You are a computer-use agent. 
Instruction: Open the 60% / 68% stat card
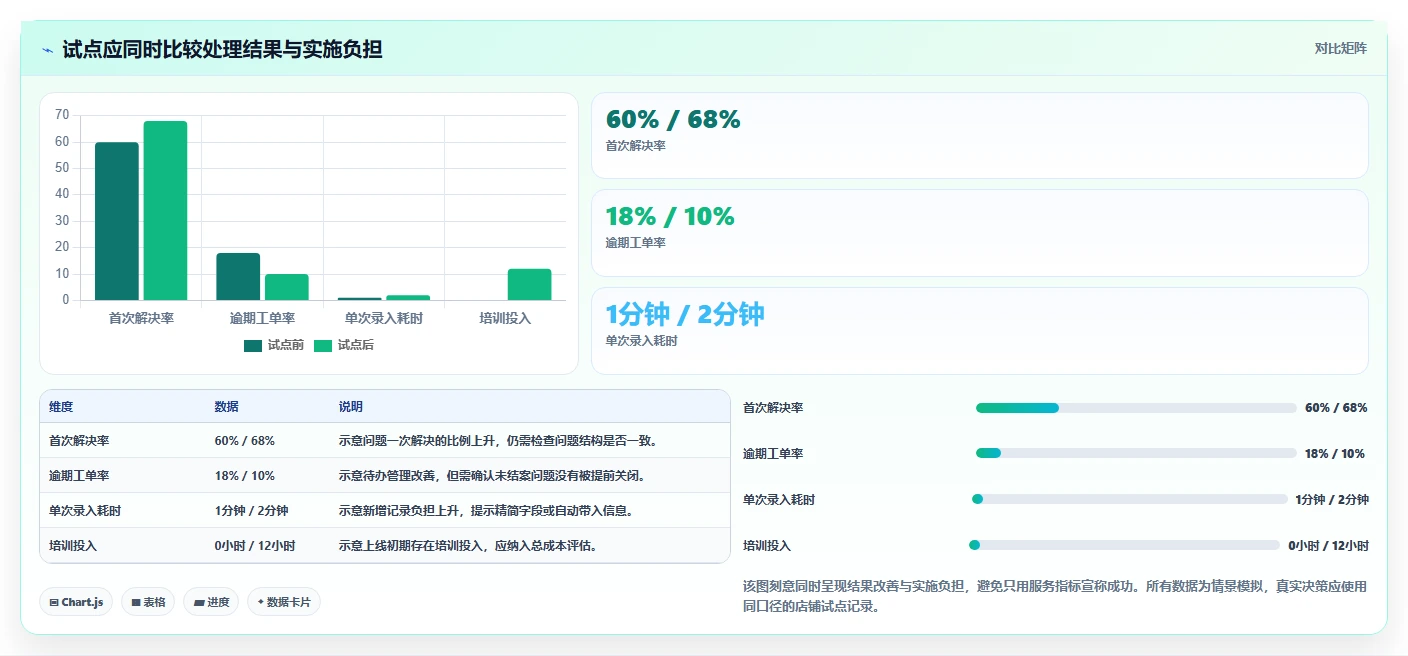point(980,136)
